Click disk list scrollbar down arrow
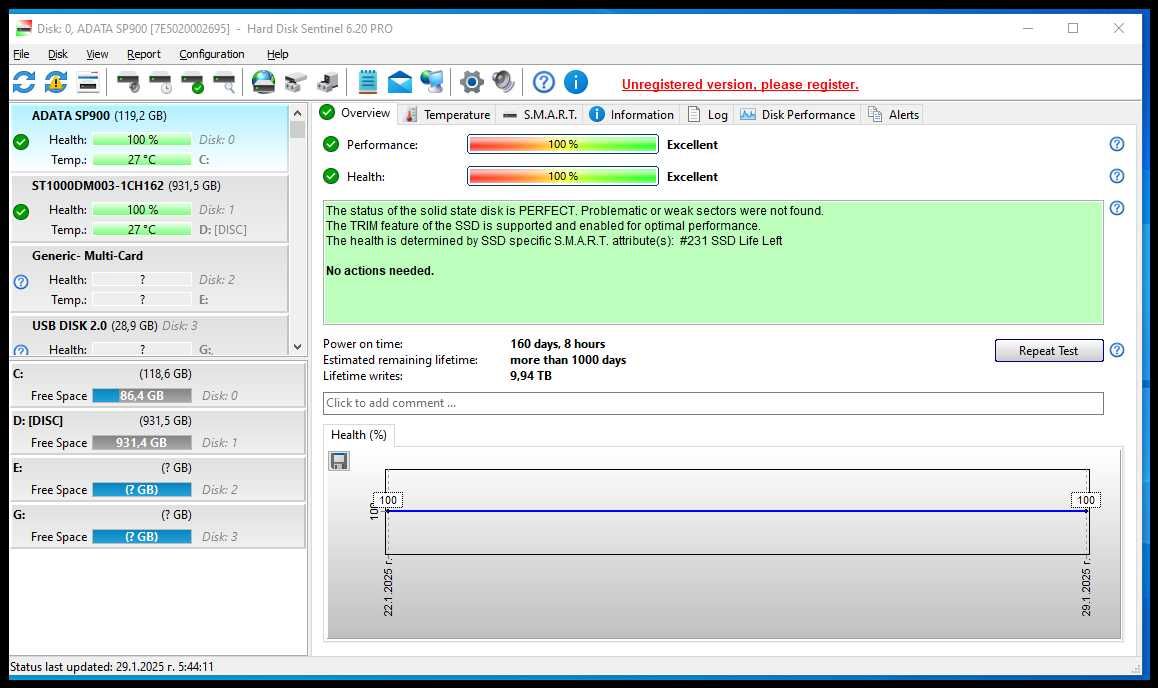 pos(298,346)
